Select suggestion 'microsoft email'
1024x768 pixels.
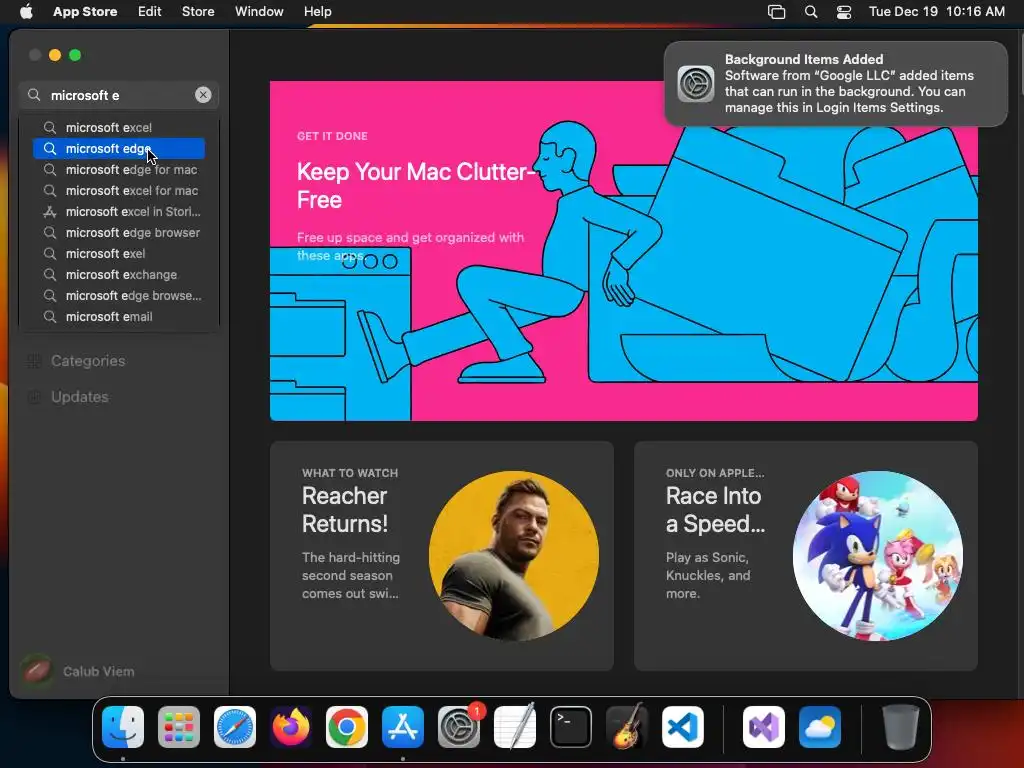click(x=119, y=317)
